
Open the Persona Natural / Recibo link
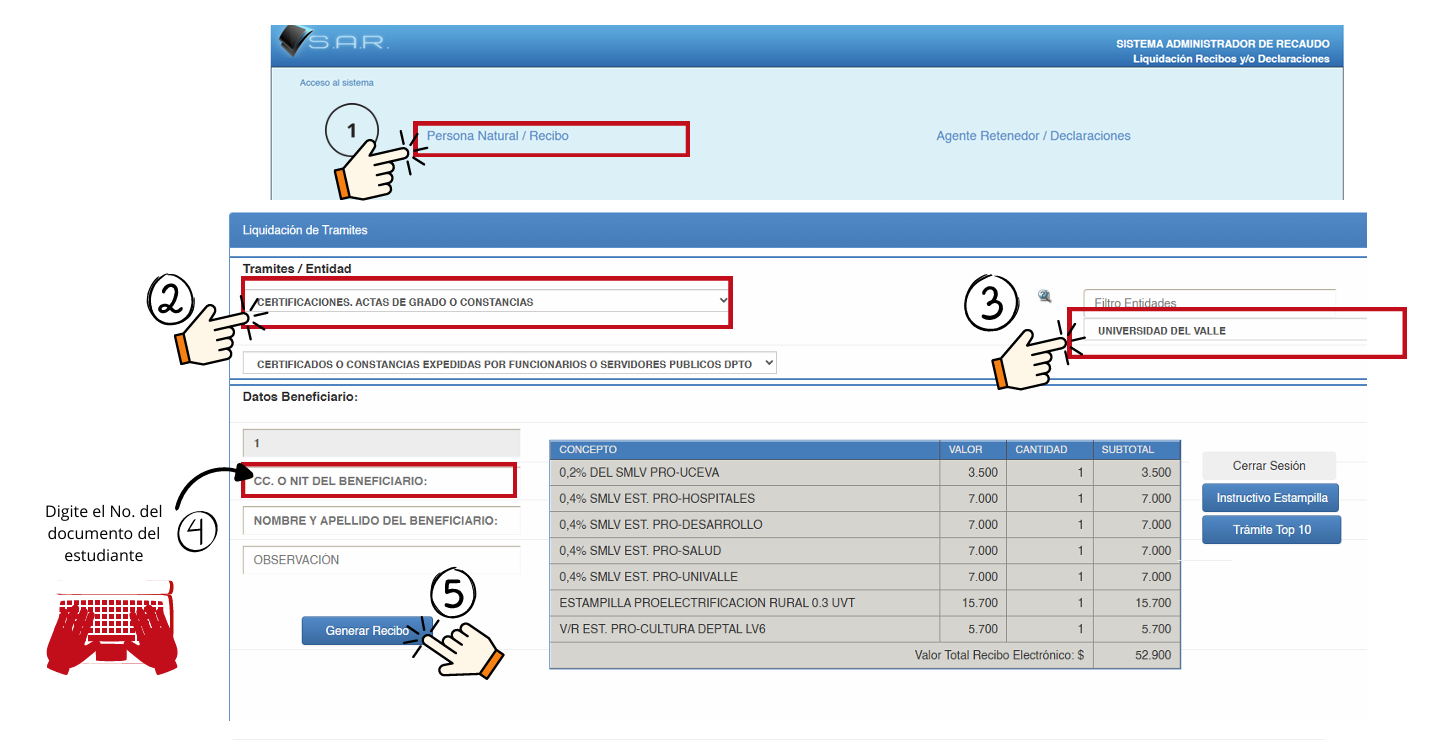(498, 136)
